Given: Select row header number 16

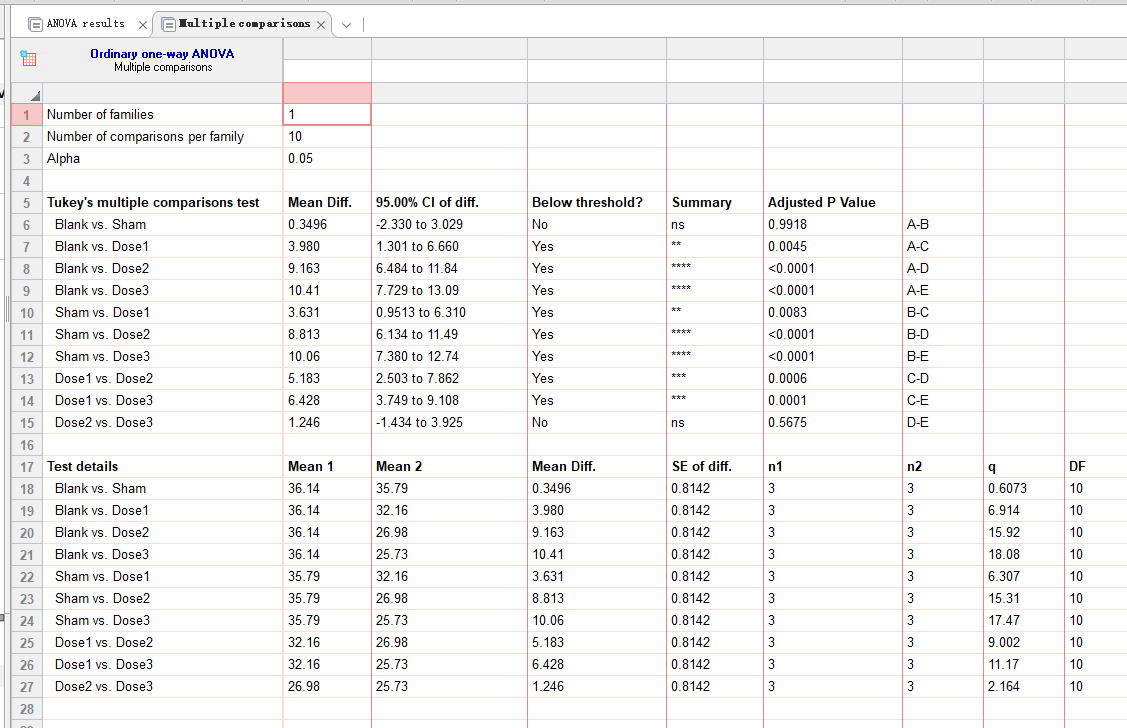Looking at the screenshot, I should 27,445.
